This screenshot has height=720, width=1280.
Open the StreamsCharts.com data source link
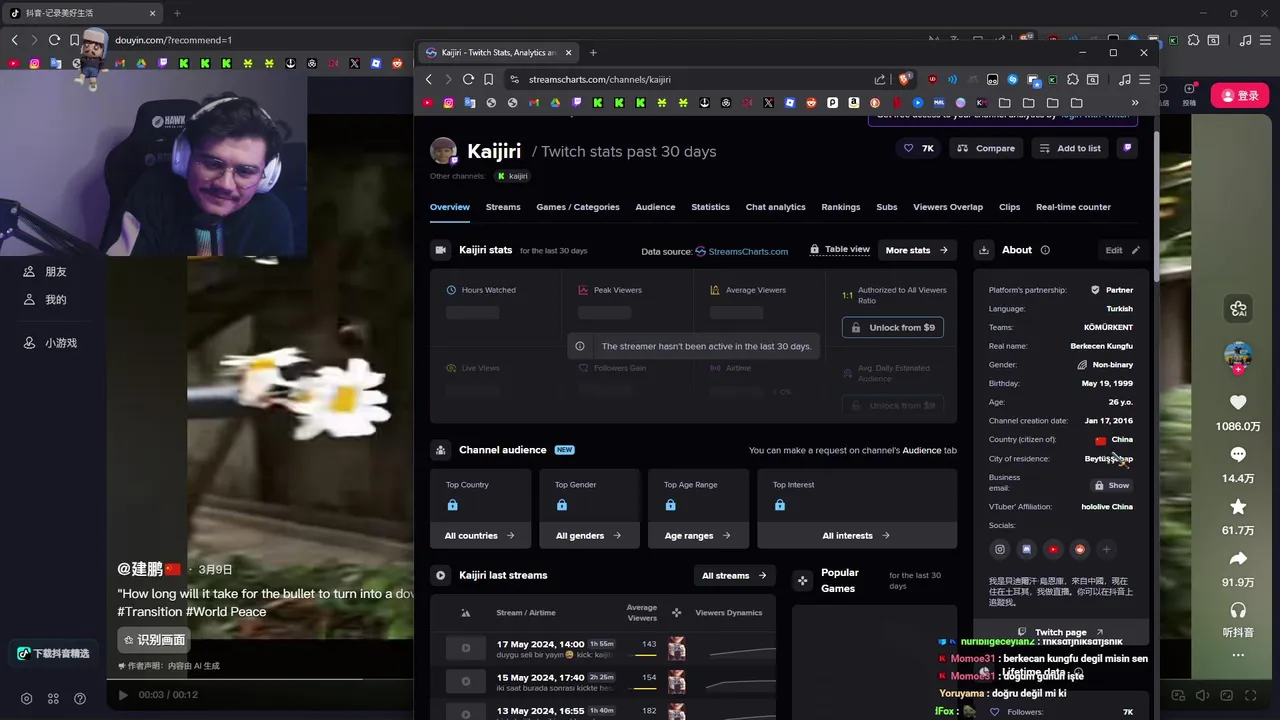click(x=741, y=251)
